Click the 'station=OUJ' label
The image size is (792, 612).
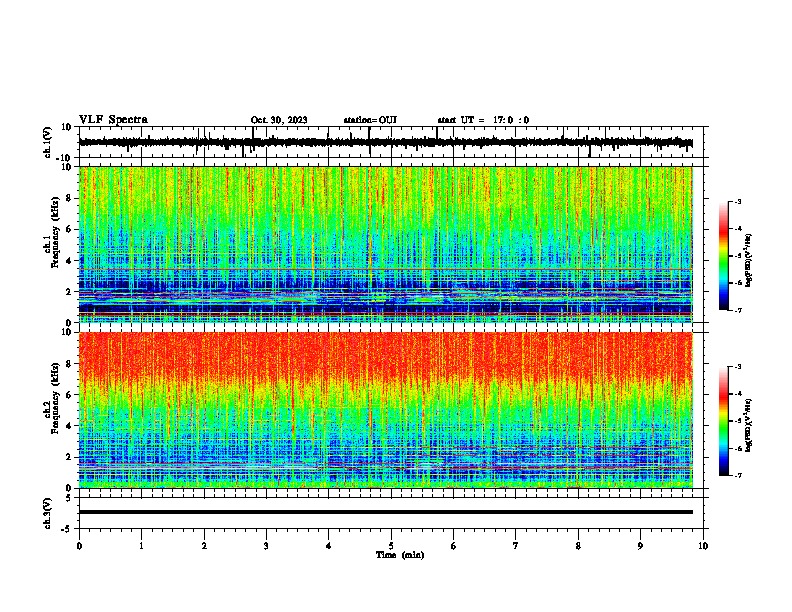[x=370, y=120]
